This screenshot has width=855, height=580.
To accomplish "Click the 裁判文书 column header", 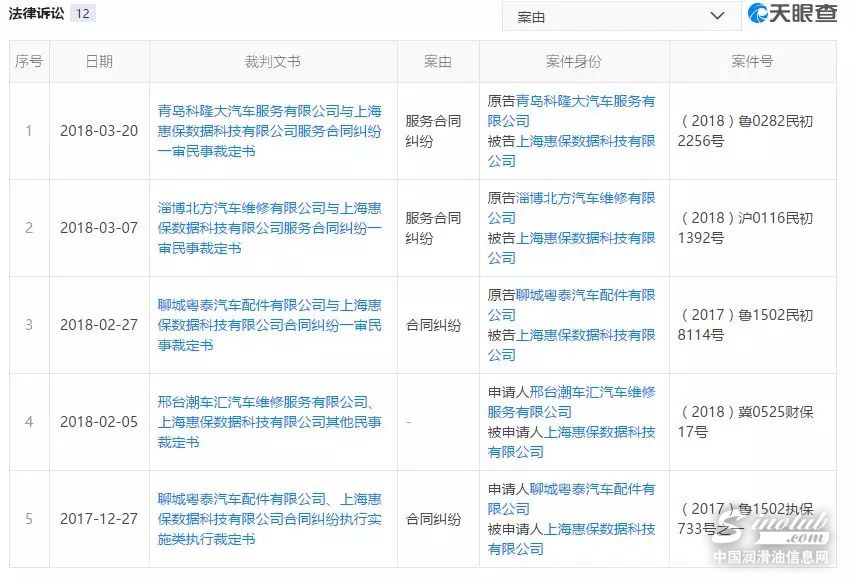I will tap(272, 62).
